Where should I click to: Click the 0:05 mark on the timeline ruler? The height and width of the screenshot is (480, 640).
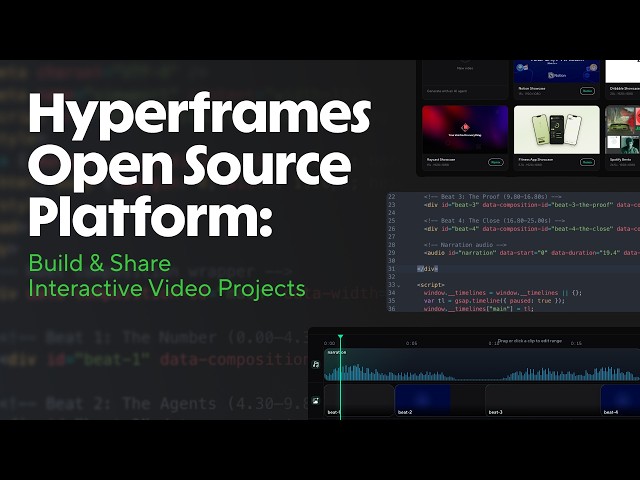tap(411, 343)
